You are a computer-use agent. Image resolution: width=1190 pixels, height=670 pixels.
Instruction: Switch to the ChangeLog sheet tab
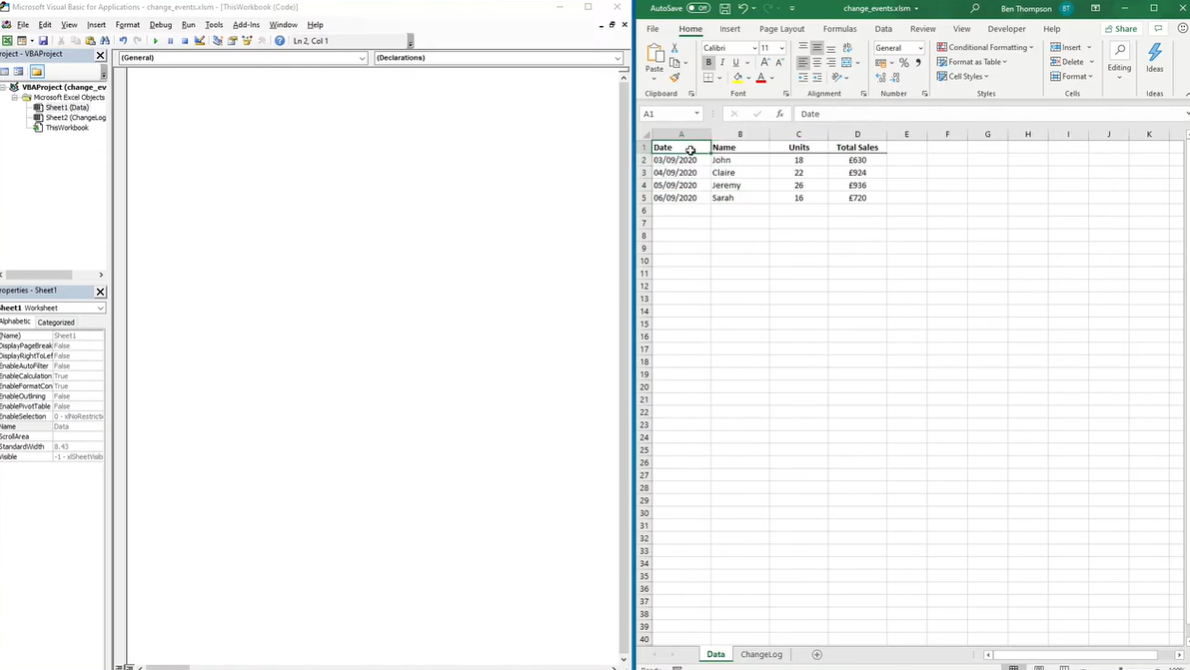761,654
